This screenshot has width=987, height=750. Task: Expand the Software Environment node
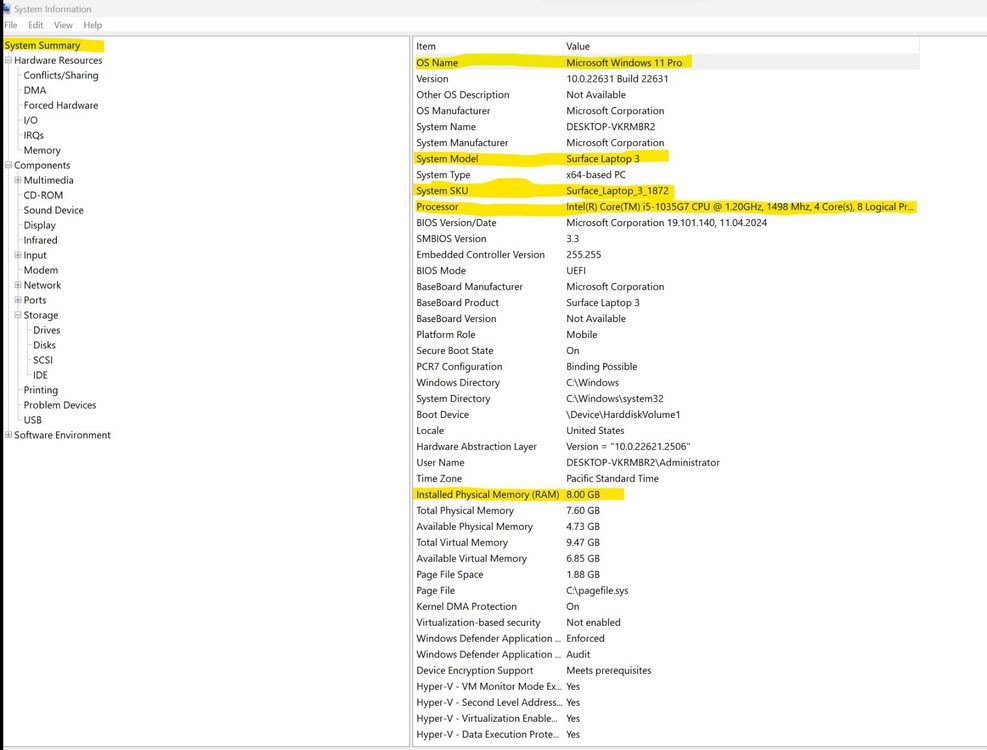(x=8, y=435)
